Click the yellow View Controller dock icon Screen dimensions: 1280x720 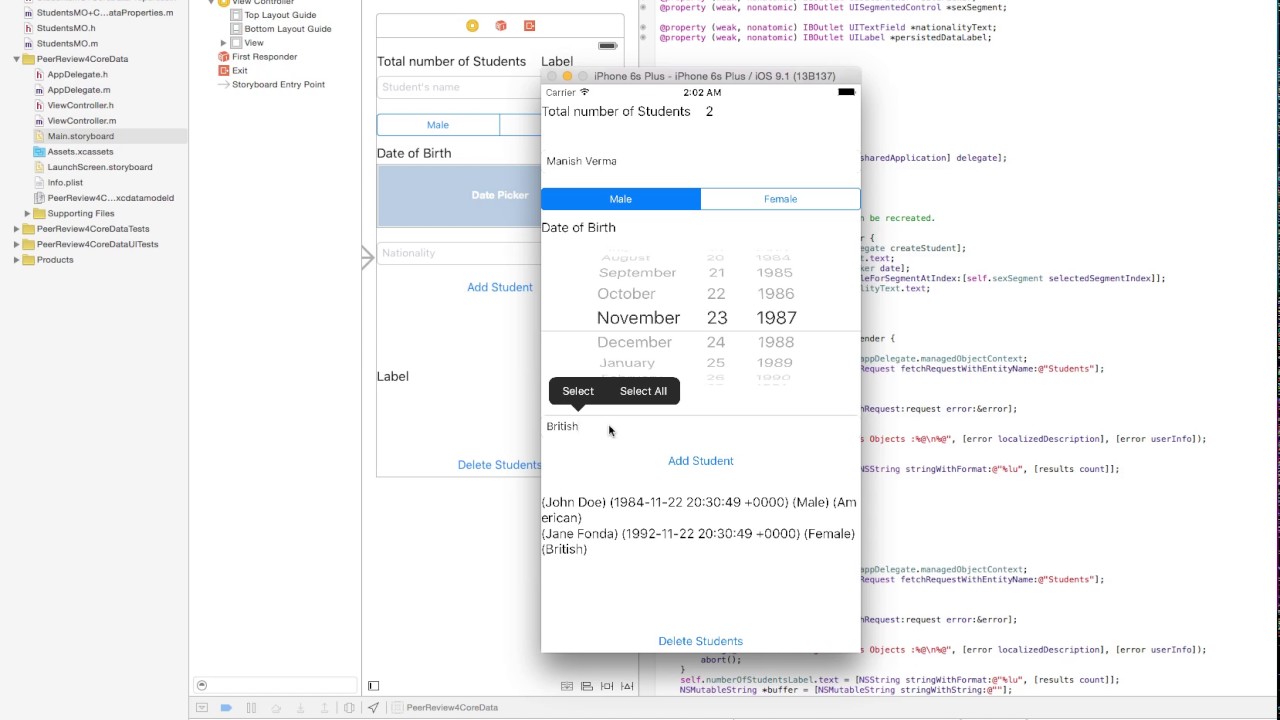(472, 26)
